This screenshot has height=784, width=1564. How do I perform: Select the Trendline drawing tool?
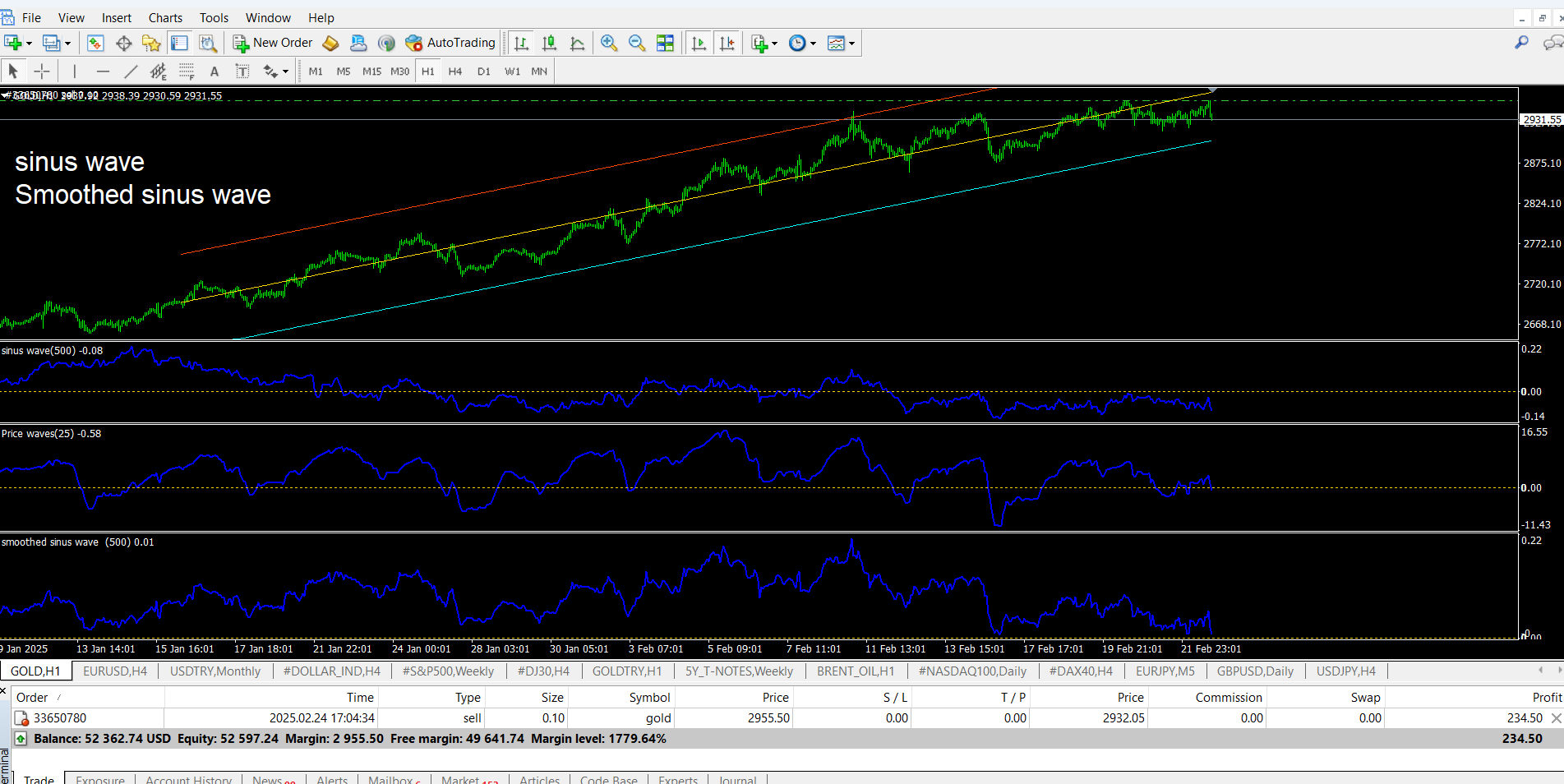(x=130, y=71)
